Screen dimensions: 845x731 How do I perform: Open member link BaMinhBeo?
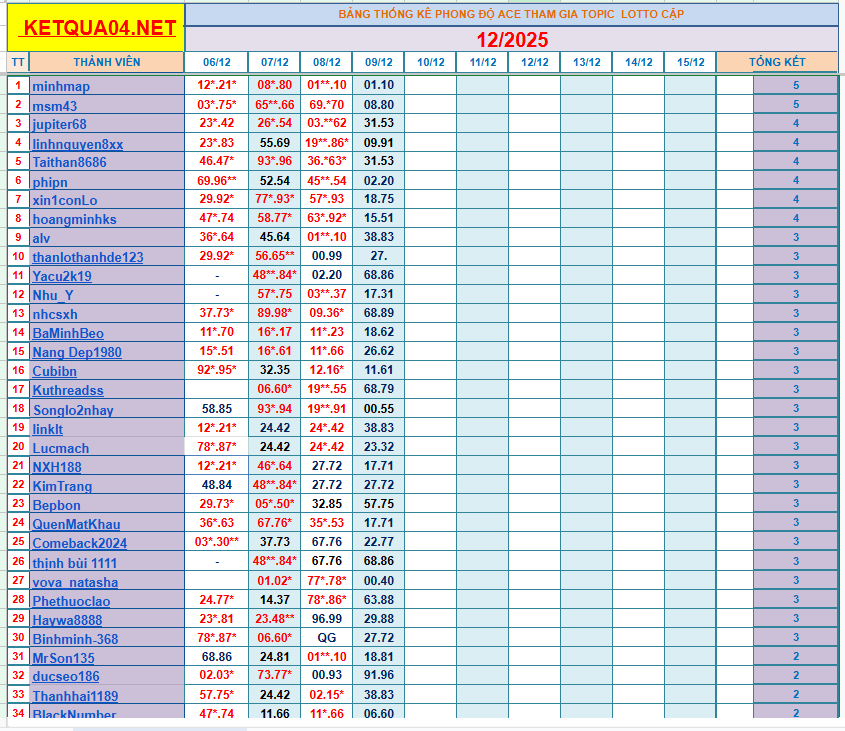click(64, 333)
